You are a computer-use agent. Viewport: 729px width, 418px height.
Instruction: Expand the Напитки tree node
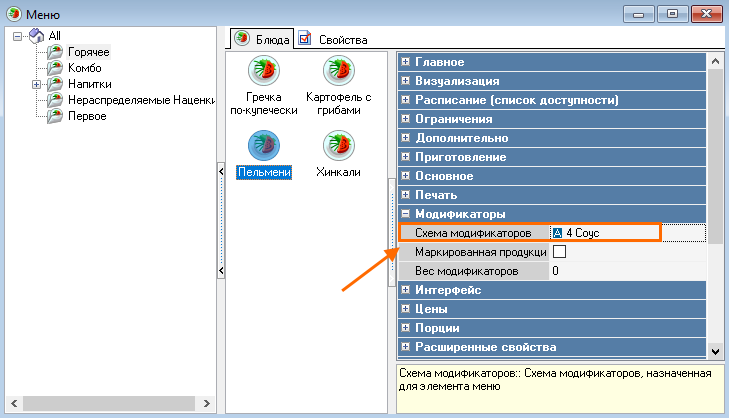[36, 84]
